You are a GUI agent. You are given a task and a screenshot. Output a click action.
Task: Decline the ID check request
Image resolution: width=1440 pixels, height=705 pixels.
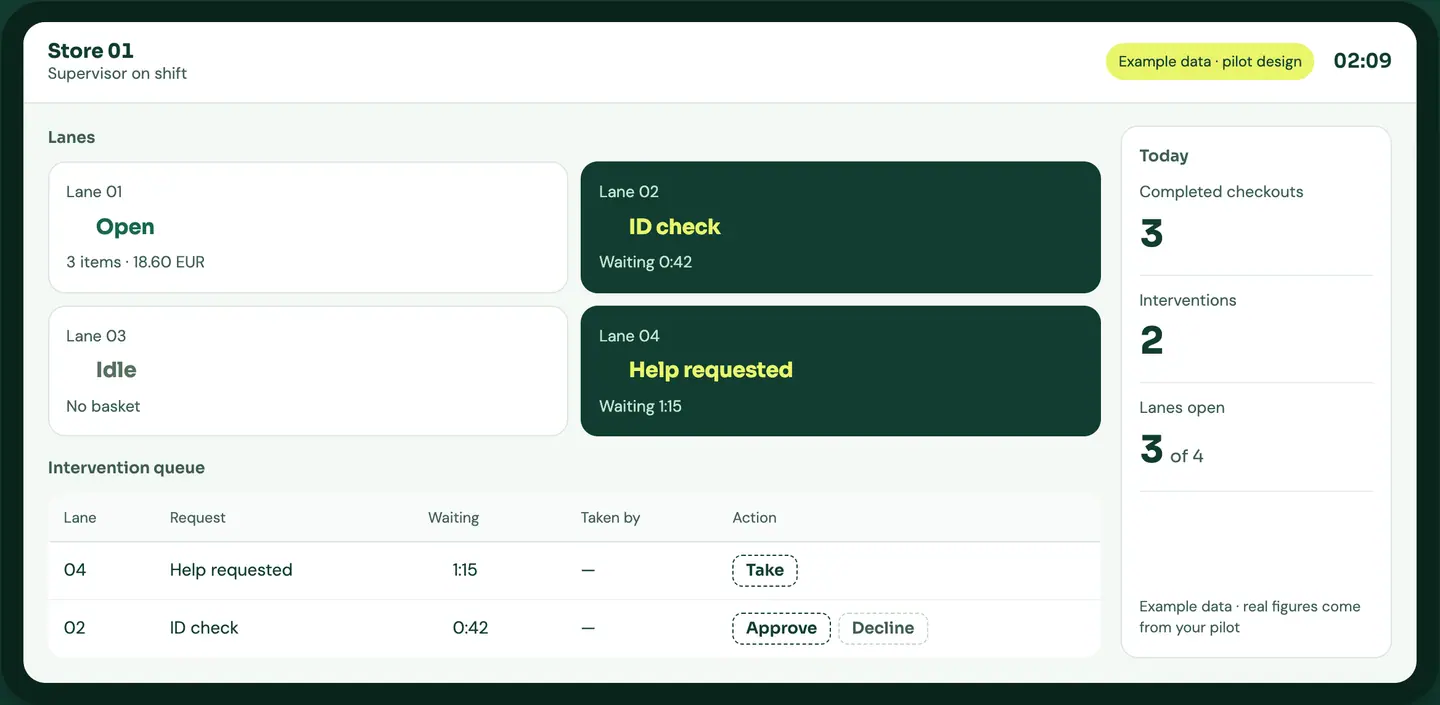883,628
